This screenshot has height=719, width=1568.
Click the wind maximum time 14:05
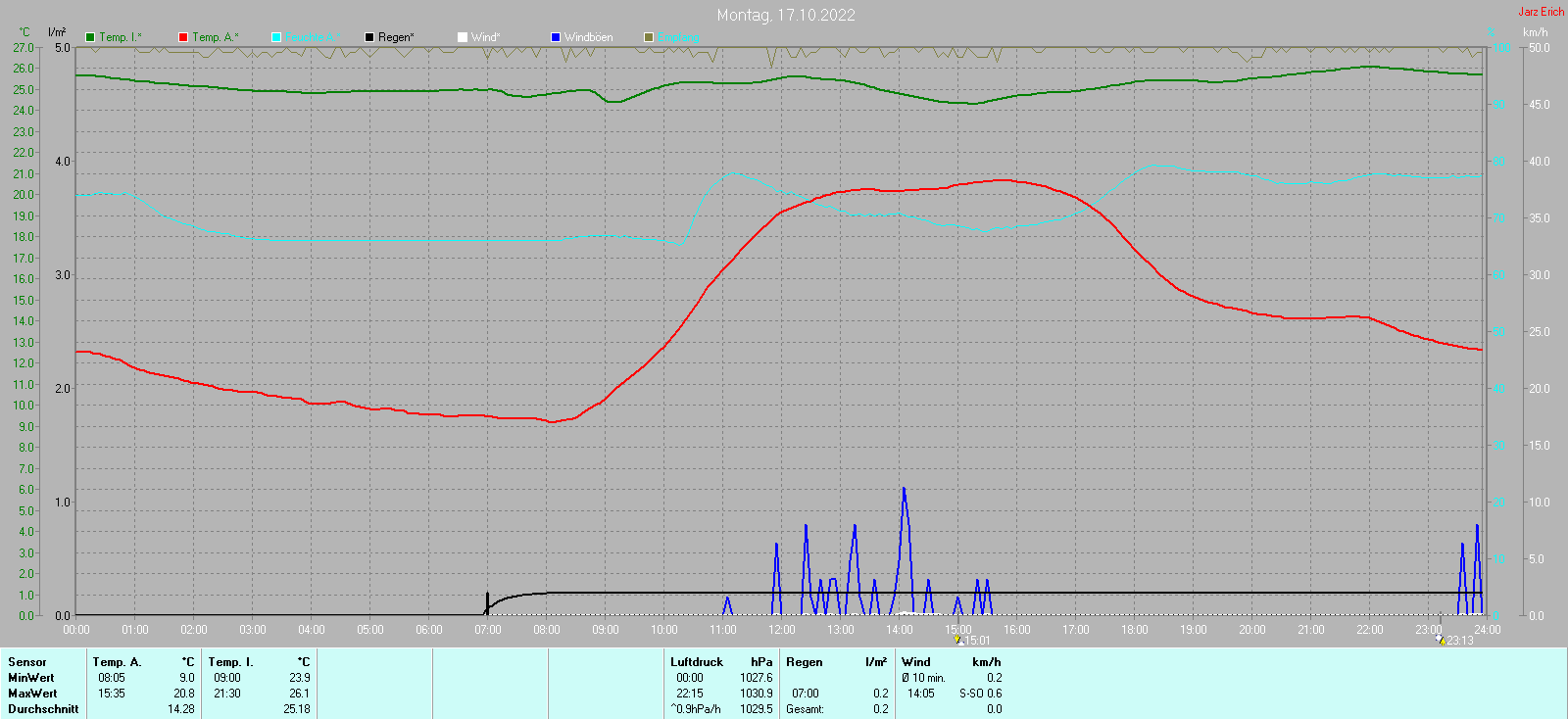(x=921, y=694)
